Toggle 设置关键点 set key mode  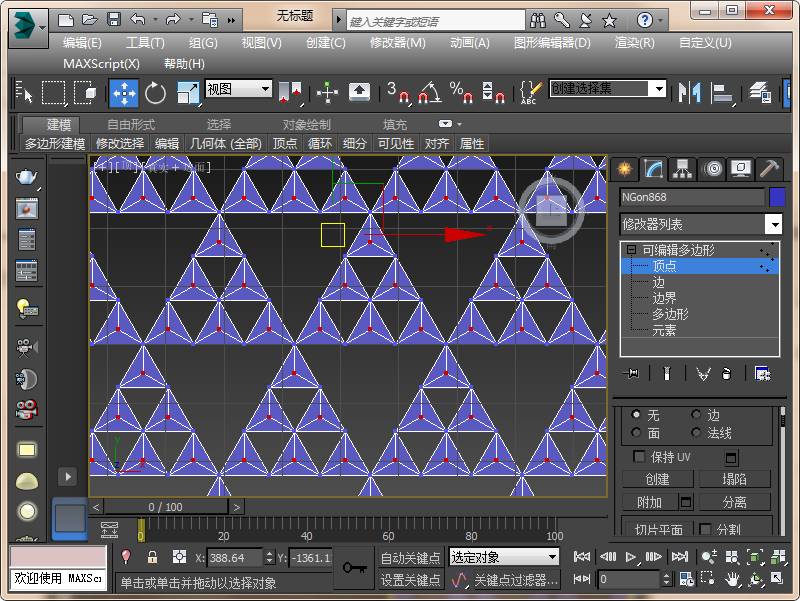tap(410, 580)
